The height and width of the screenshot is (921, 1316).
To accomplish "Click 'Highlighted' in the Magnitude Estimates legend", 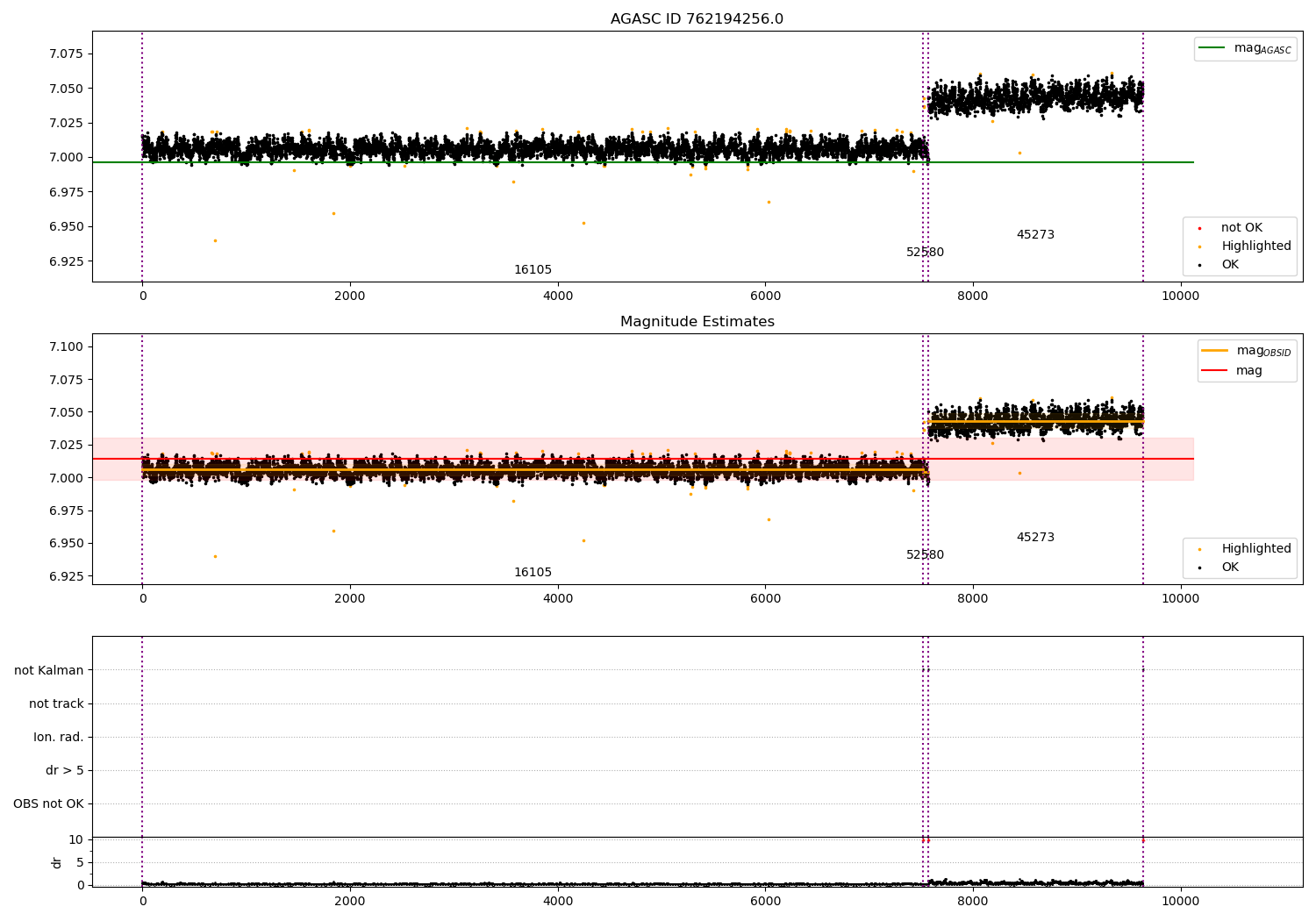I will click(1255, 549).
